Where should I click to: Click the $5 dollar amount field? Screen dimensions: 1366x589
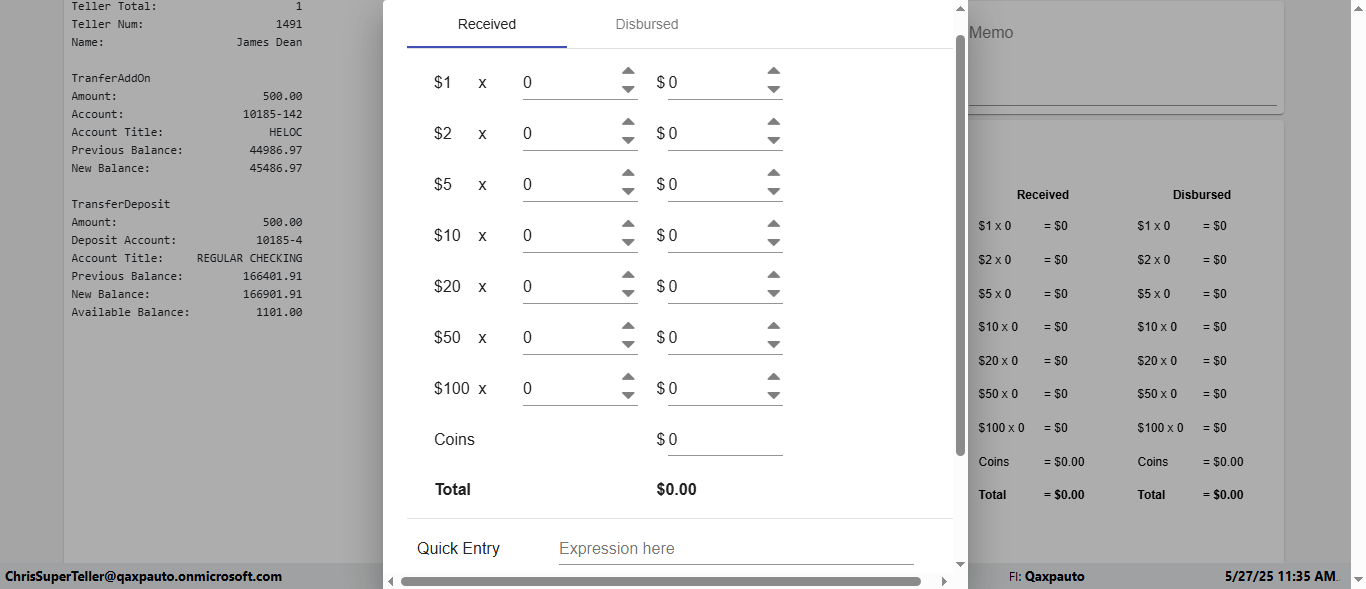(x=715, y=185)
